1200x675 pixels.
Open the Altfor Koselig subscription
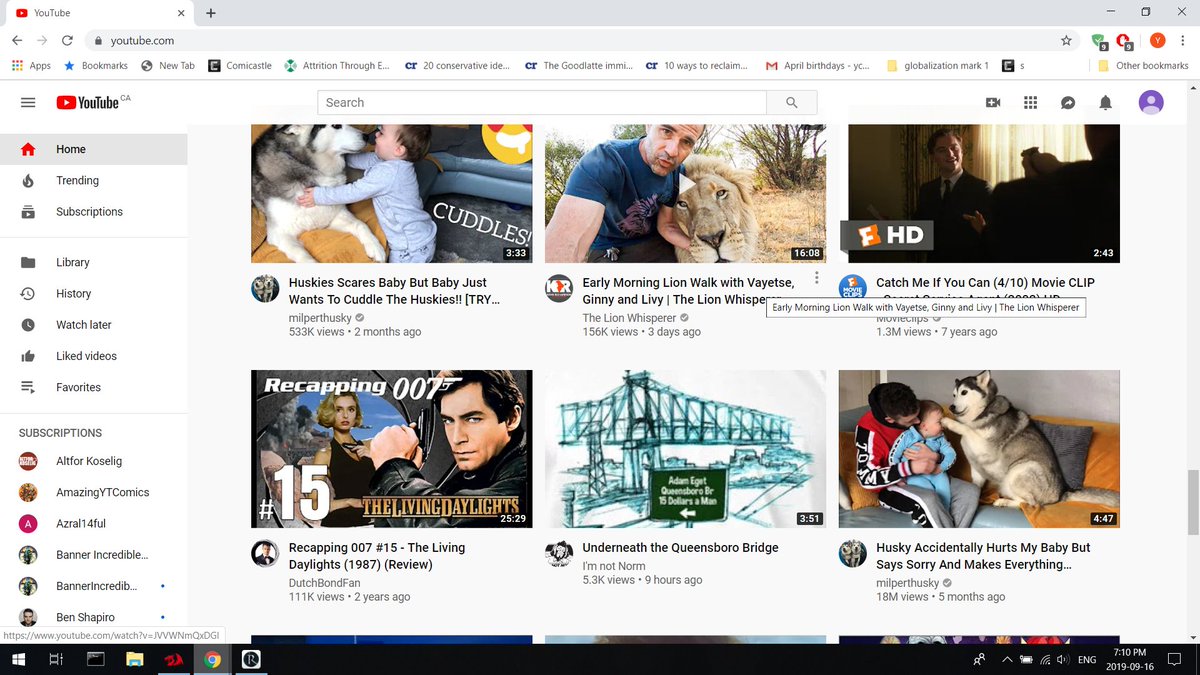(93, 461)
